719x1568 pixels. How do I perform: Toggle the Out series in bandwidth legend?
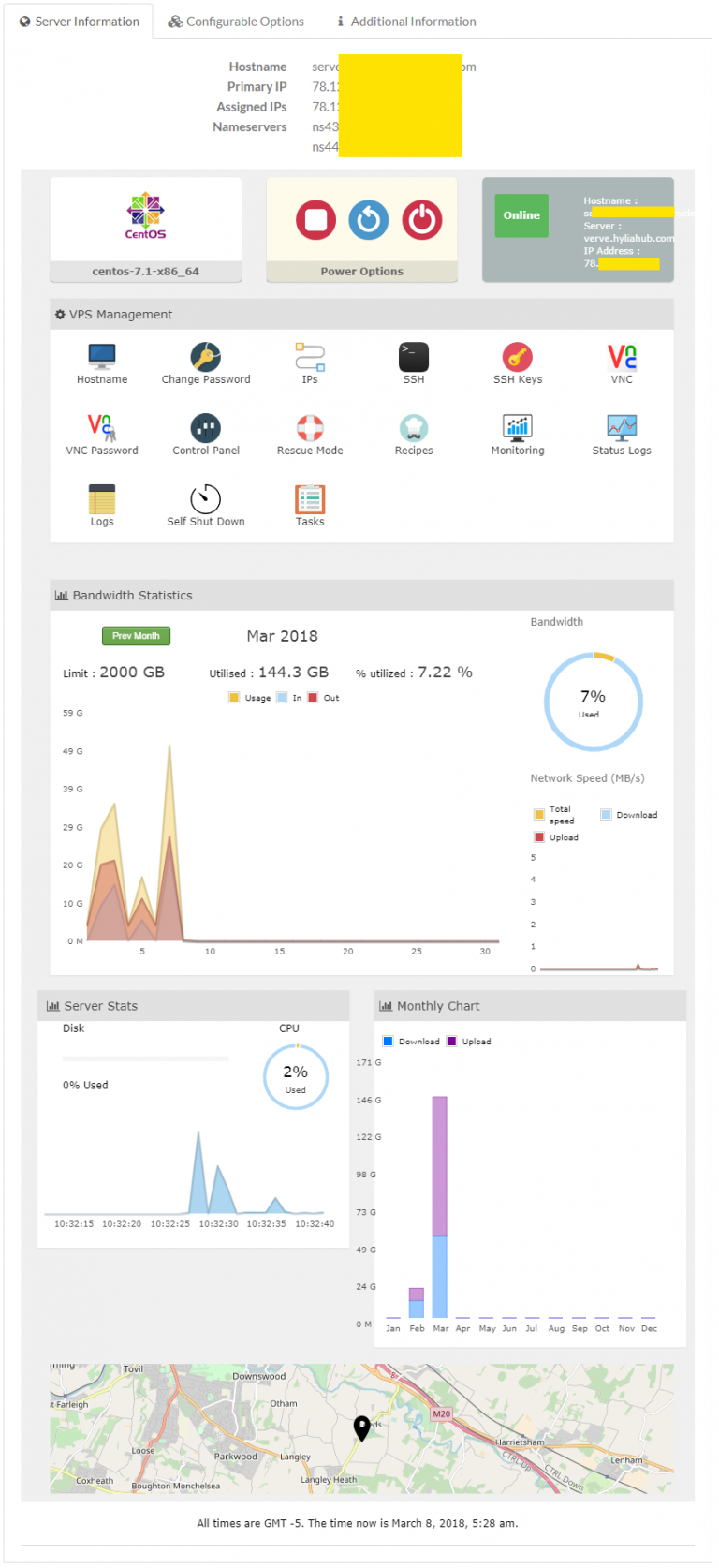pyautogui.click(x=324, y=698)
